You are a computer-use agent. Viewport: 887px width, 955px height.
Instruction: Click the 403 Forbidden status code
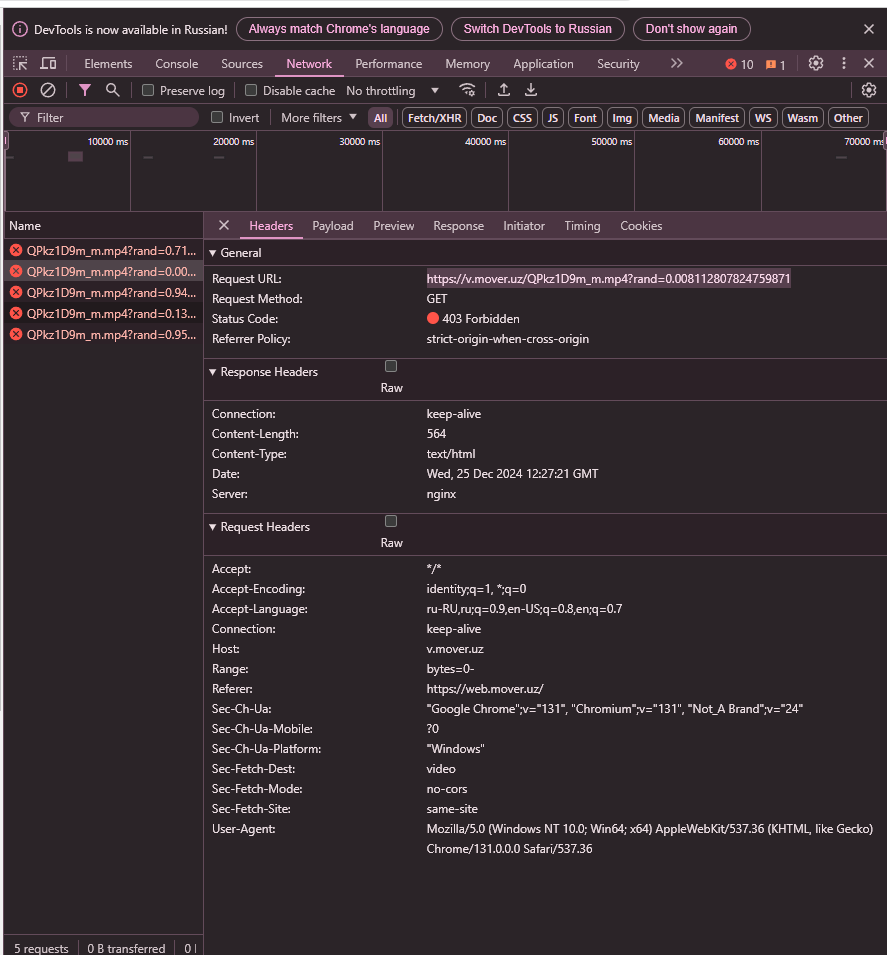[x=473, y=319]
